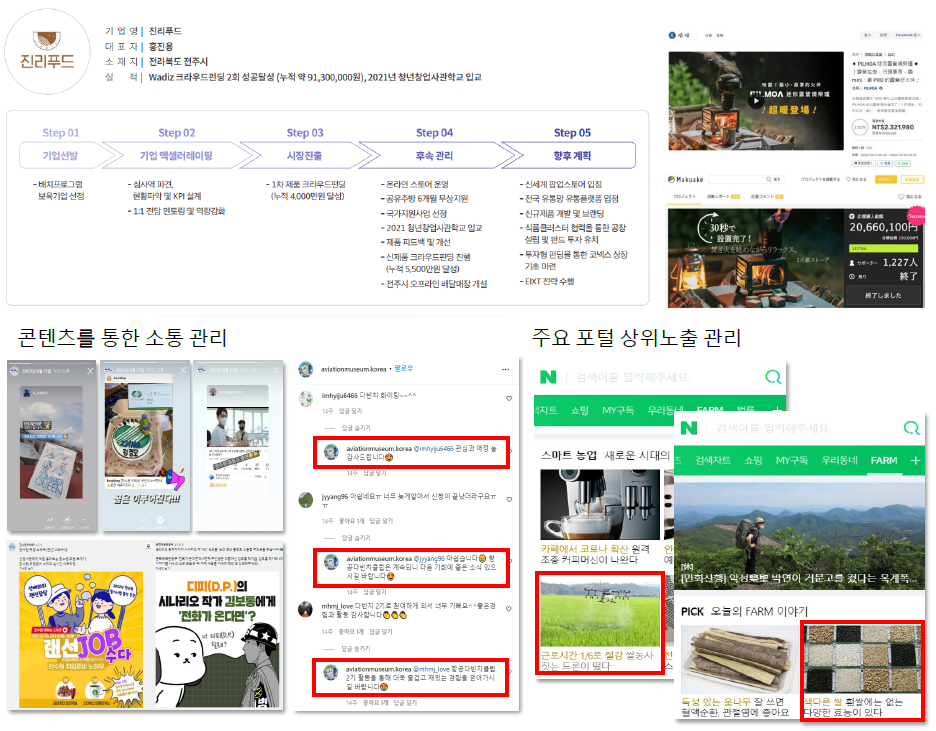Click the play button on campfire video

pyautogui.click(x=756, y=100)
